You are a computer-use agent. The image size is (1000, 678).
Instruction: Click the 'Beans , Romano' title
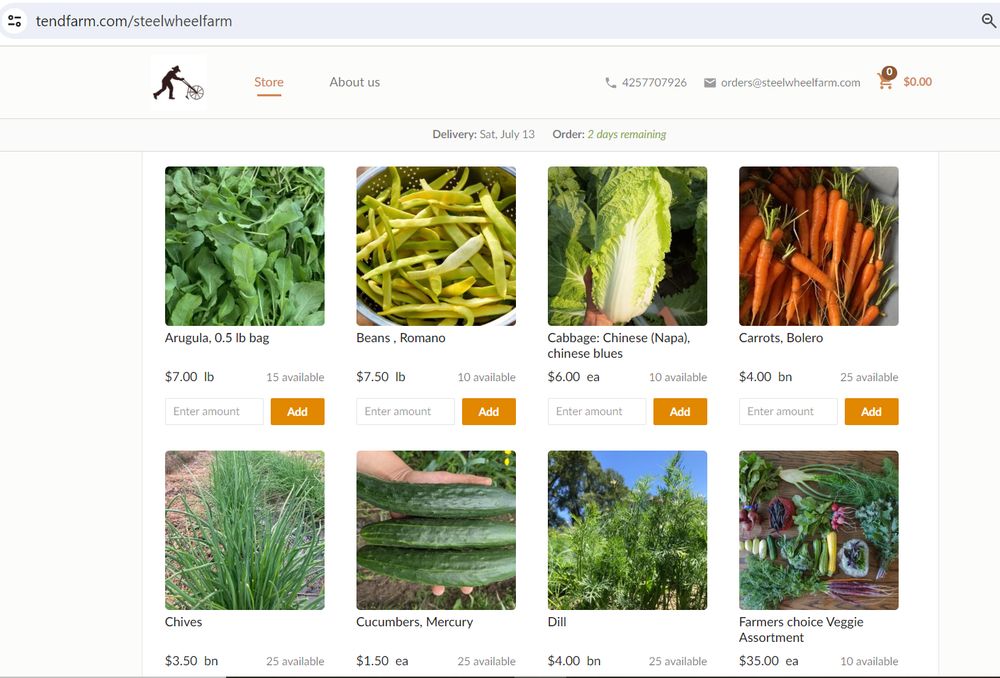(x=401, y=338)
